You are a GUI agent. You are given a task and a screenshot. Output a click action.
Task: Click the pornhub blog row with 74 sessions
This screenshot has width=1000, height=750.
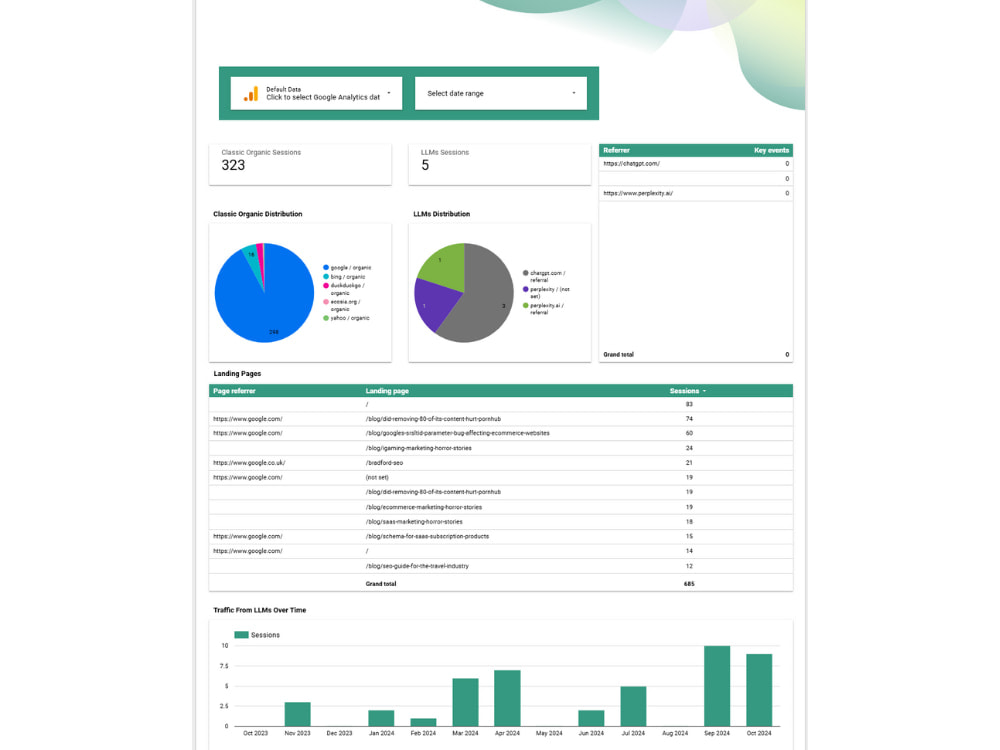[x=501, y=419]
